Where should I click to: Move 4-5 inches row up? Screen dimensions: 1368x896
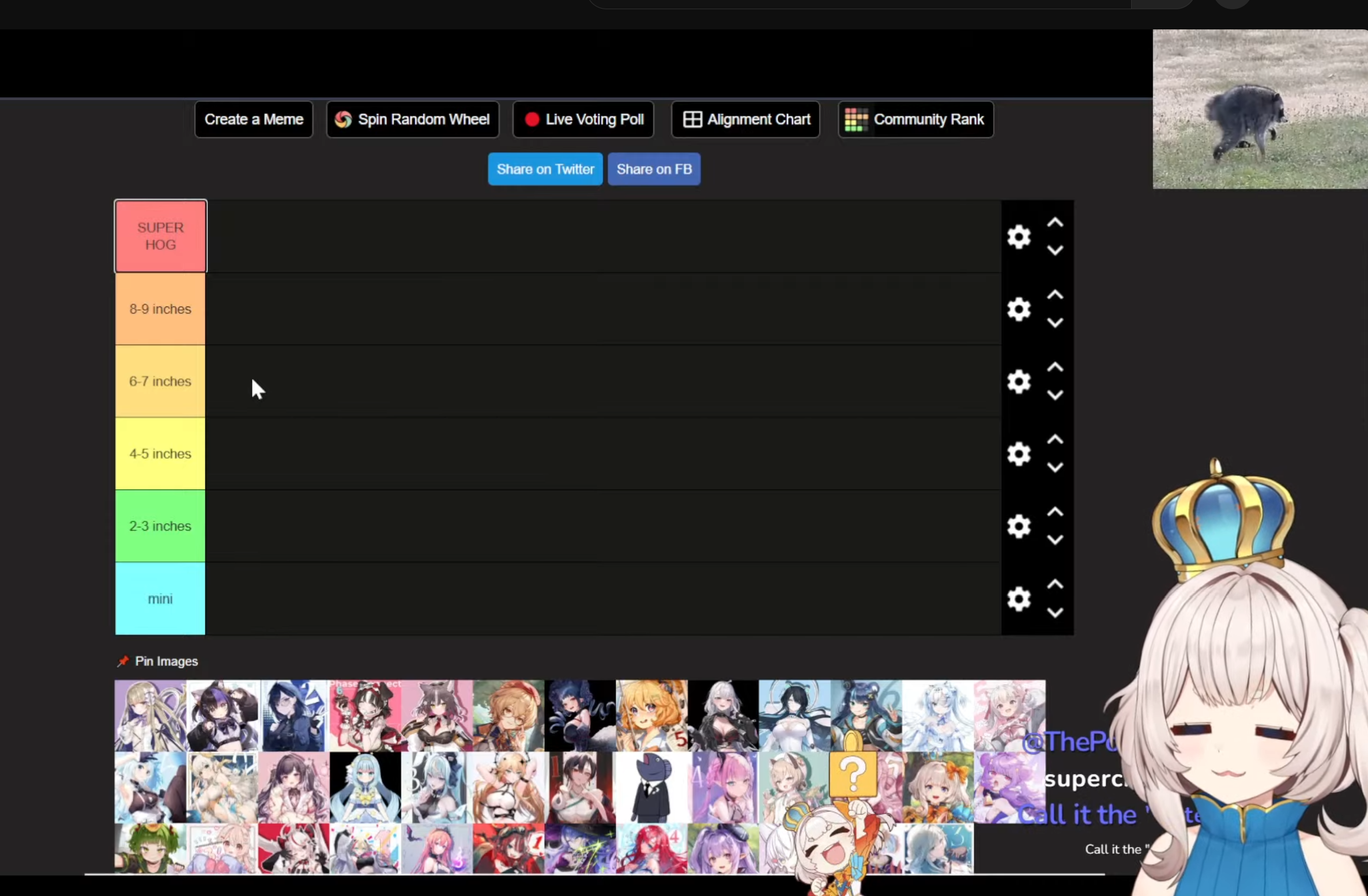[1055, 440]
